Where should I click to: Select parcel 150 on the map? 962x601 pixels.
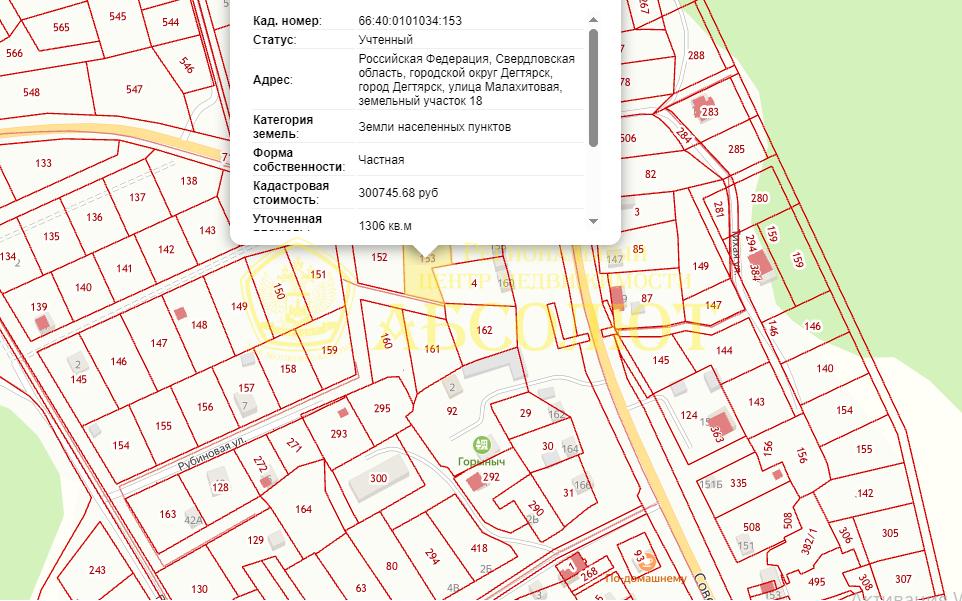click(279, 291)
